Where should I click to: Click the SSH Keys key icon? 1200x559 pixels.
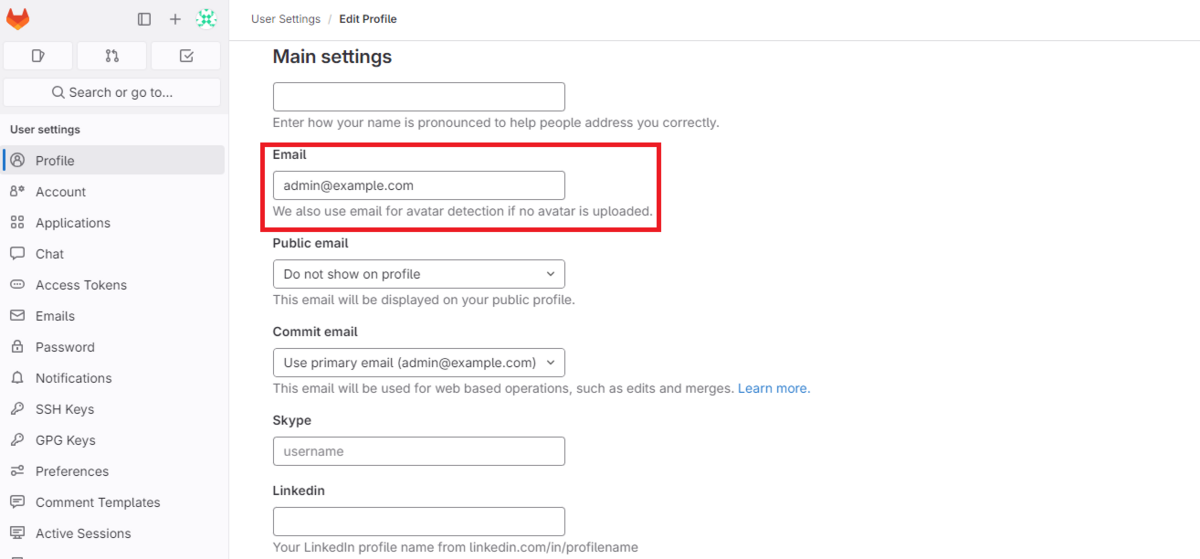coord(17,409)
